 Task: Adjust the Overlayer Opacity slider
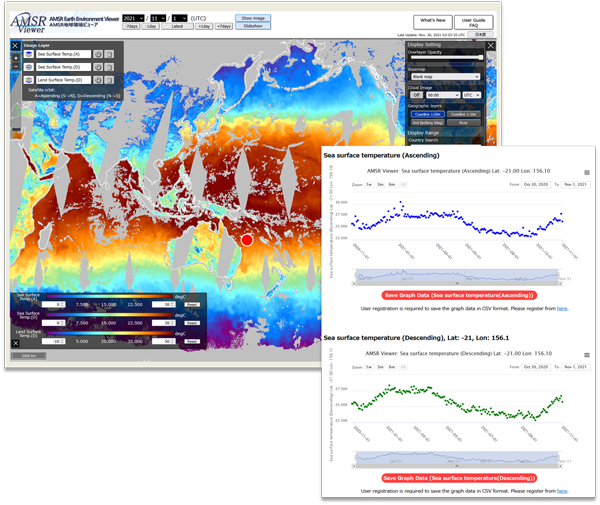[x=446, y=58]
